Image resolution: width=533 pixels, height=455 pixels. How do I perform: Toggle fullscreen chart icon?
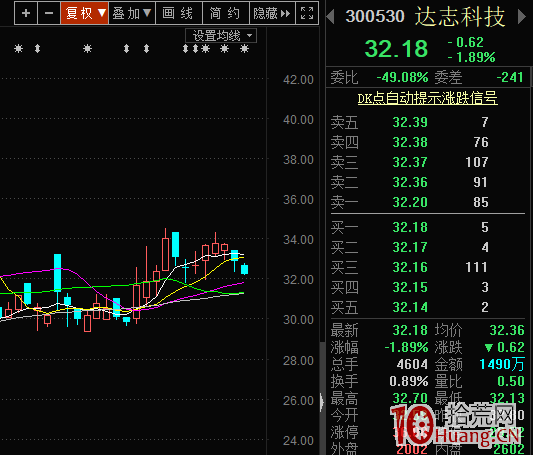click(x=307, y=13)
